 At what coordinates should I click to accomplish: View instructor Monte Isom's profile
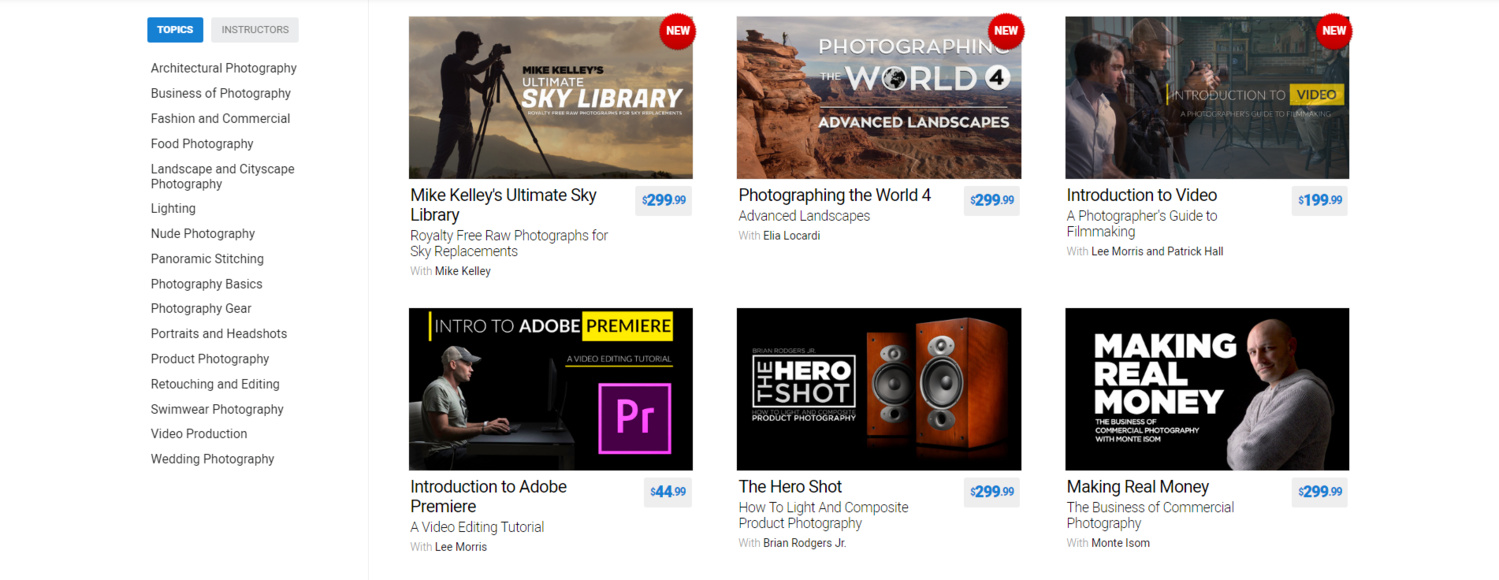[1120, 543]
